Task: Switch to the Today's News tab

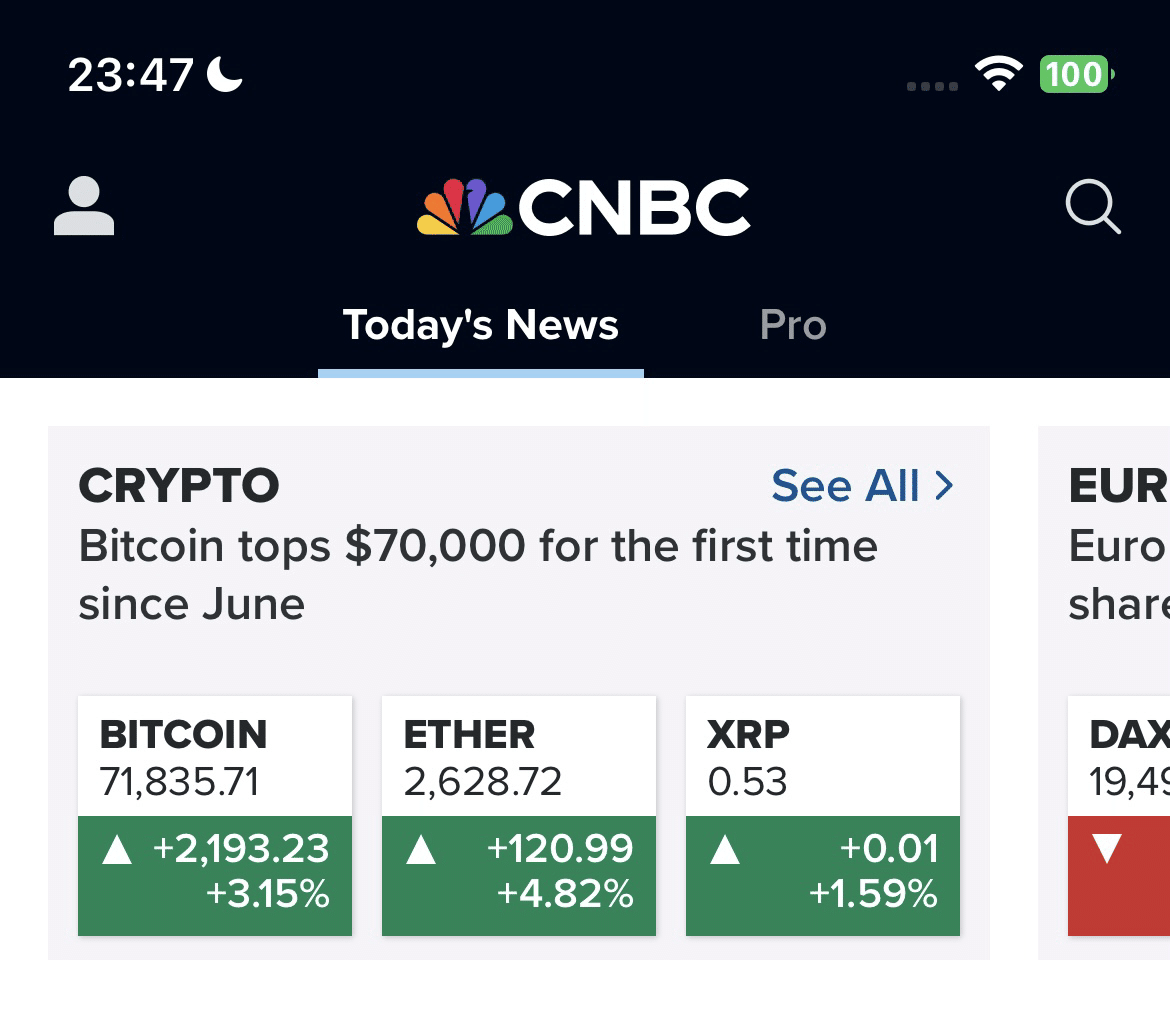Action: tap(480, 326)
